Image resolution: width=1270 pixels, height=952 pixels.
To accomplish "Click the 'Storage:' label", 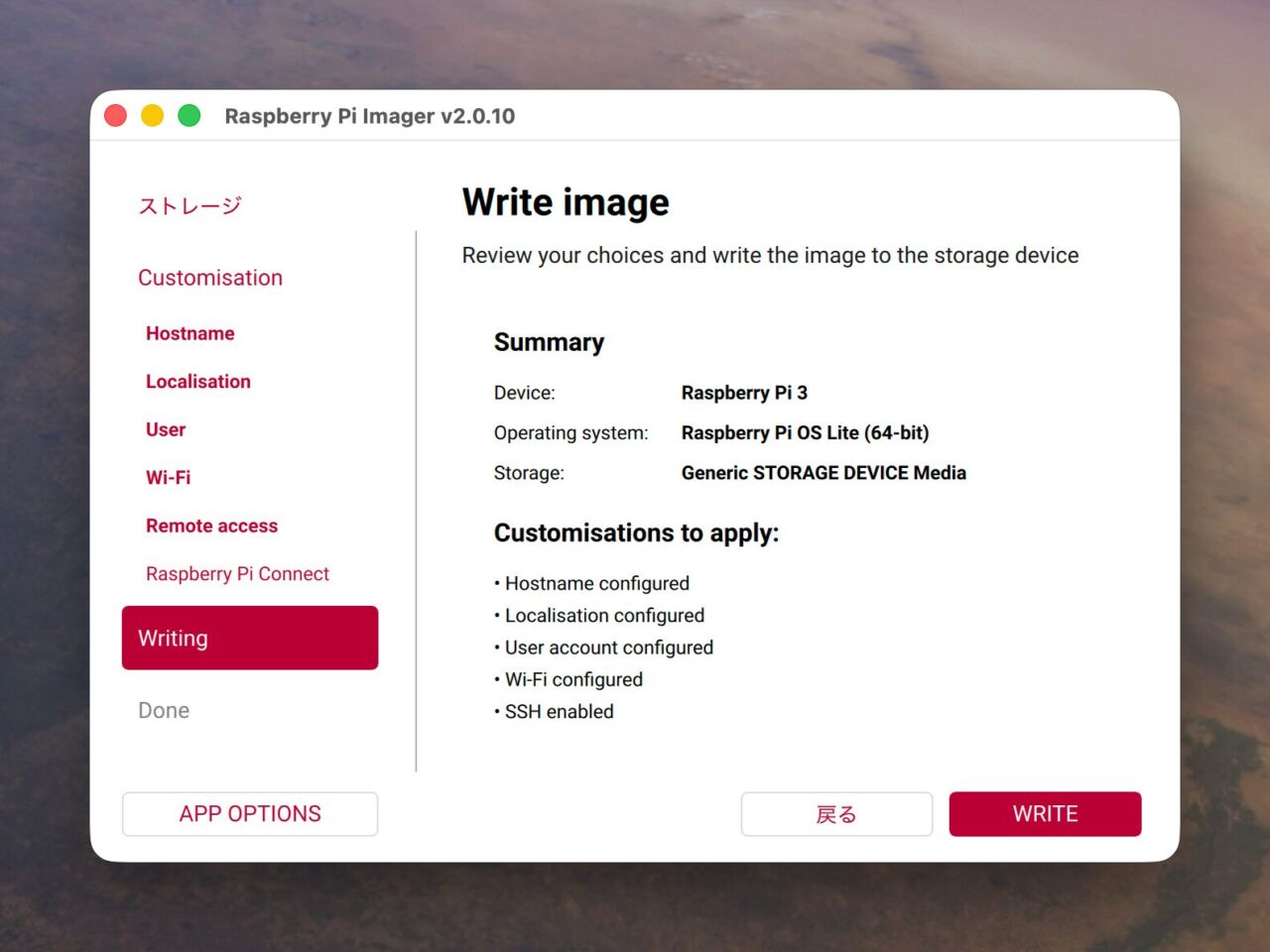I will pos(529,473).
